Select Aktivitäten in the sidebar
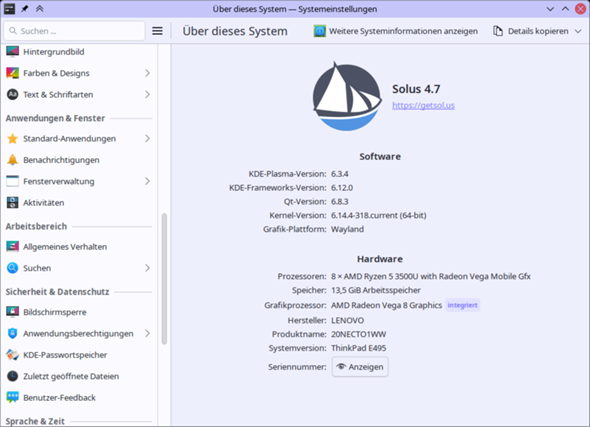Viewport: 590px width, 427px height. click(x=79, y=203)
